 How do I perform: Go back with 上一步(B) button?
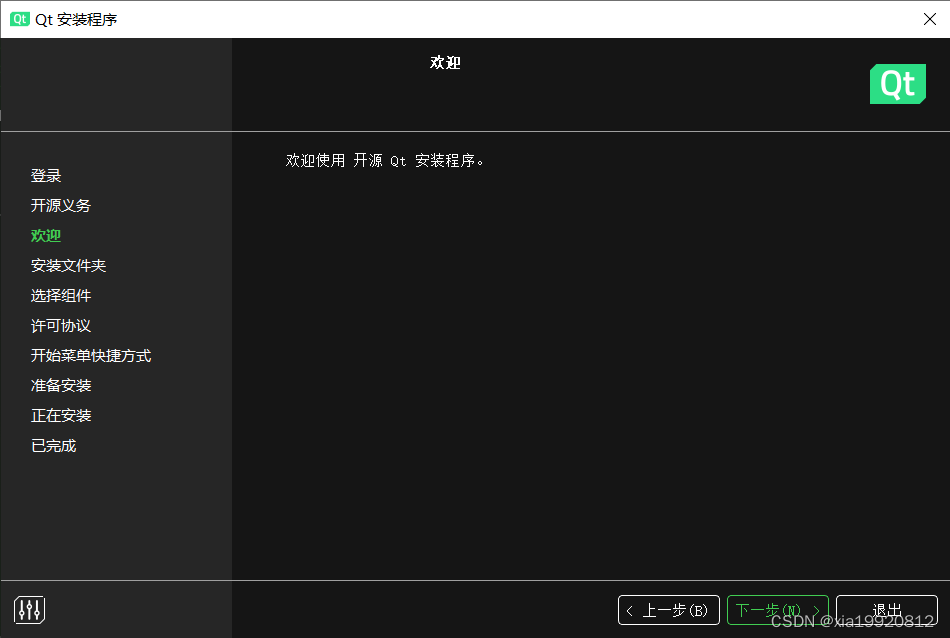(668, 610)
